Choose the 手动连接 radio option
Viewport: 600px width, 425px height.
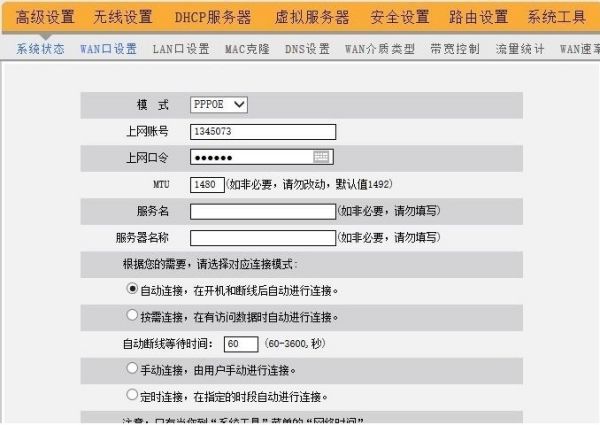(x=132, y=369)
